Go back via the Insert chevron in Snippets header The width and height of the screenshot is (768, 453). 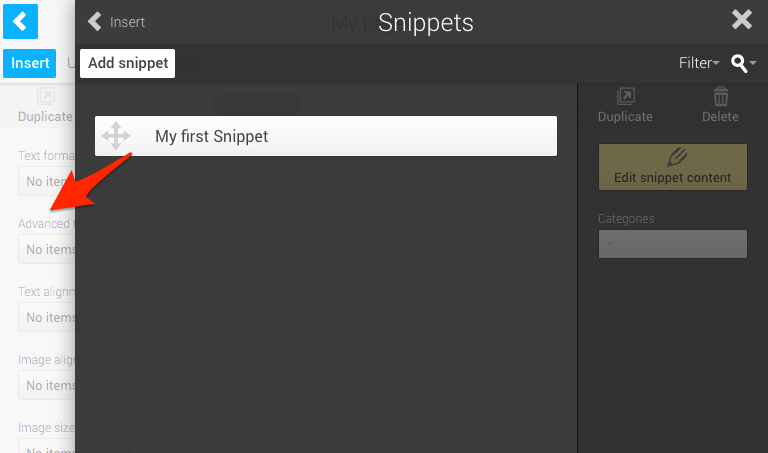point(116,22)
